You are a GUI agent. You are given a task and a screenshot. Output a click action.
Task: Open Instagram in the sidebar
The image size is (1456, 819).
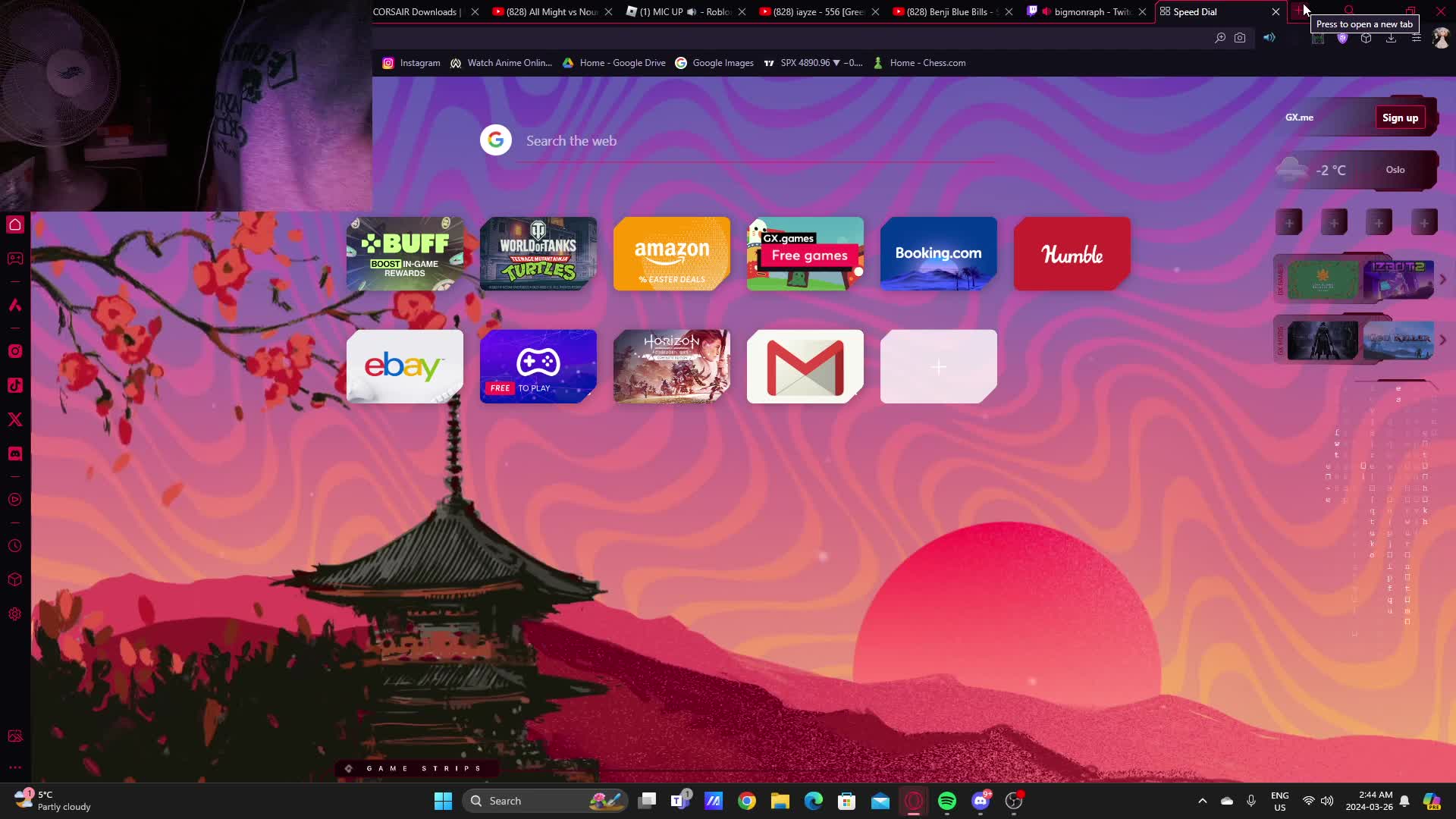[x=15, y=351]
